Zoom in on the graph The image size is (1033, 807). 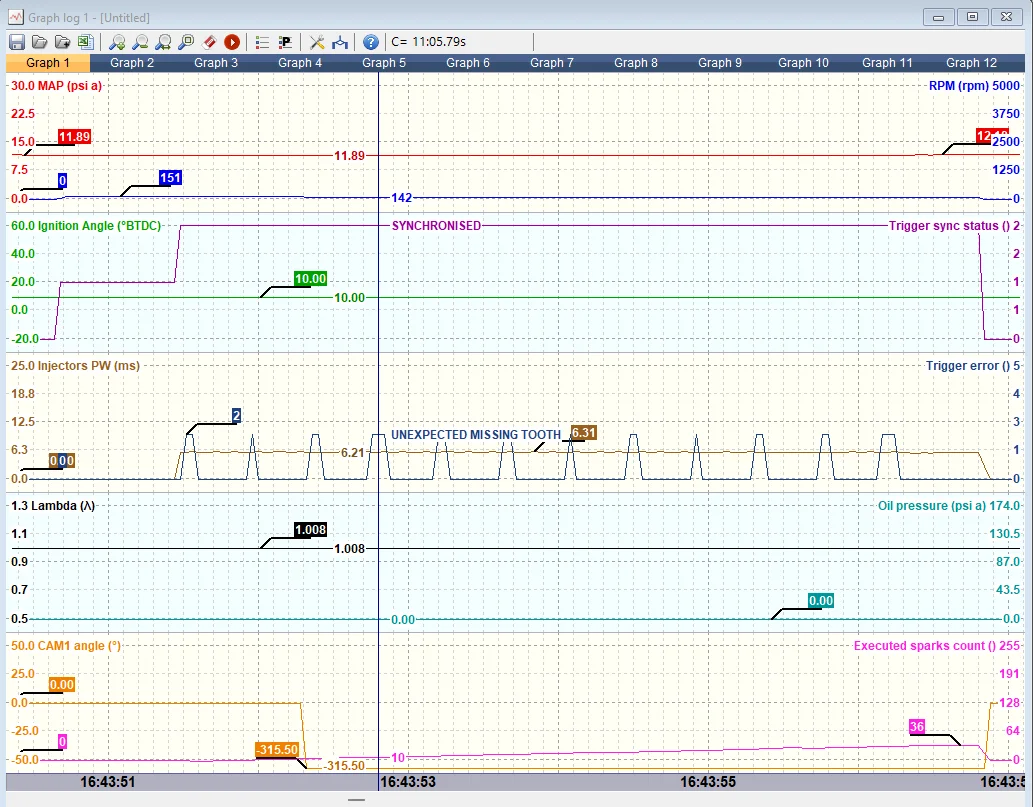(117, 42)
